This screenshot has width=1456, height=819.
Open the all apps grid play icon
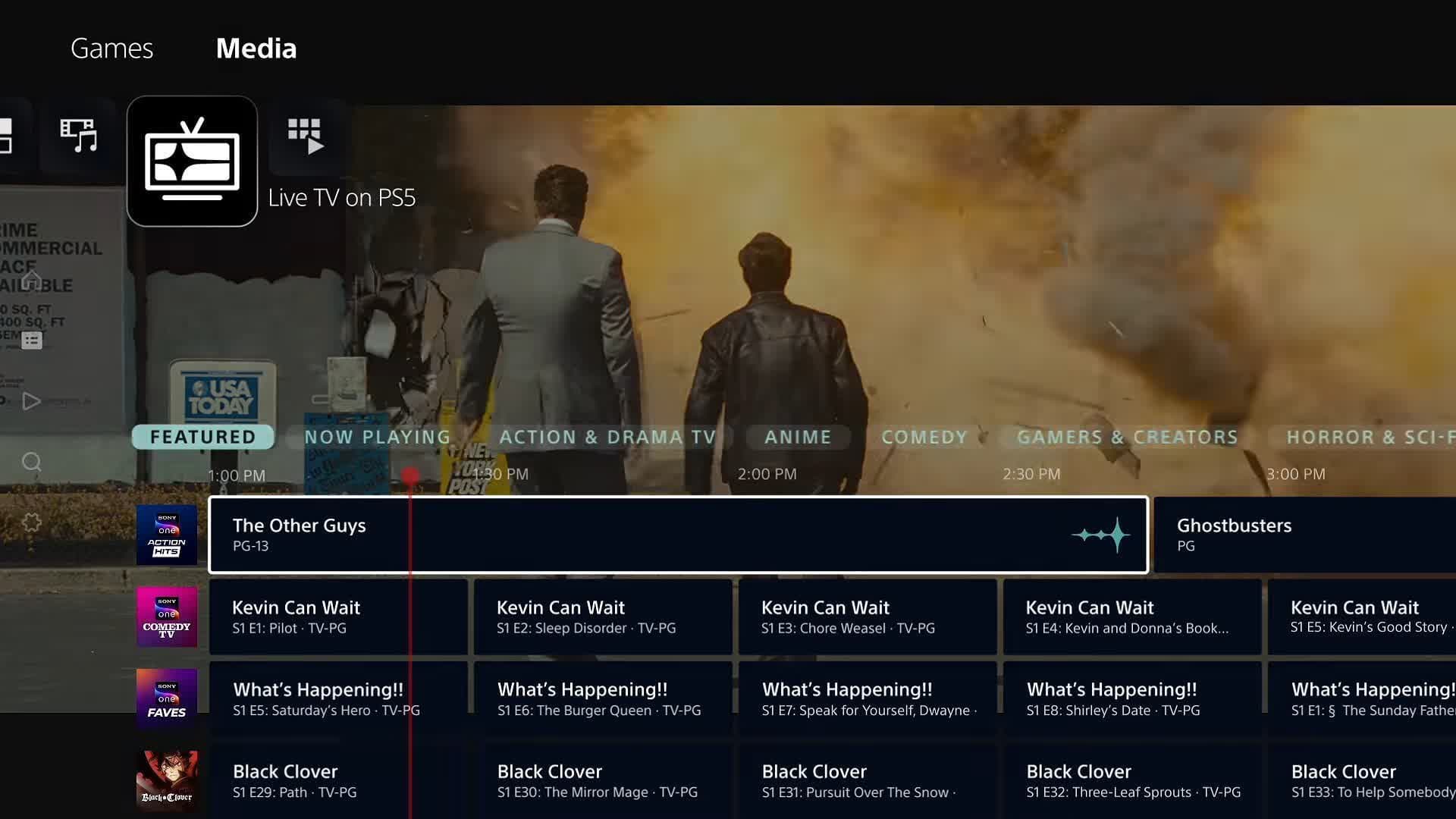306,136
